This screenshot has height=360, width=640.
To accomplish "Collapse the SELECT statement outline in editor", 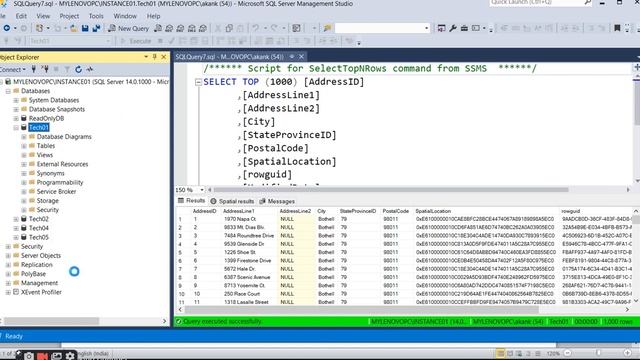I will click(x=198, y=82).
